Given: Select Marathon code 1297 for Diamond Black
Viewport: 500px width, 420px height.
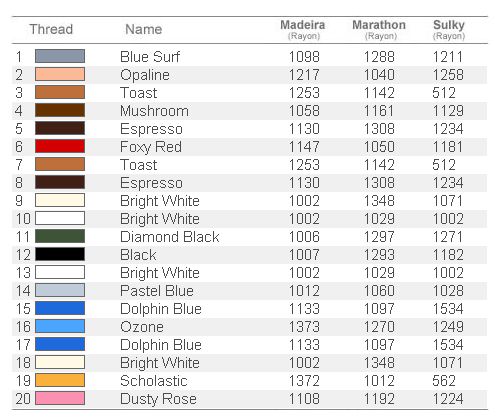Looking at the screenshot, I should click(379, 237).
